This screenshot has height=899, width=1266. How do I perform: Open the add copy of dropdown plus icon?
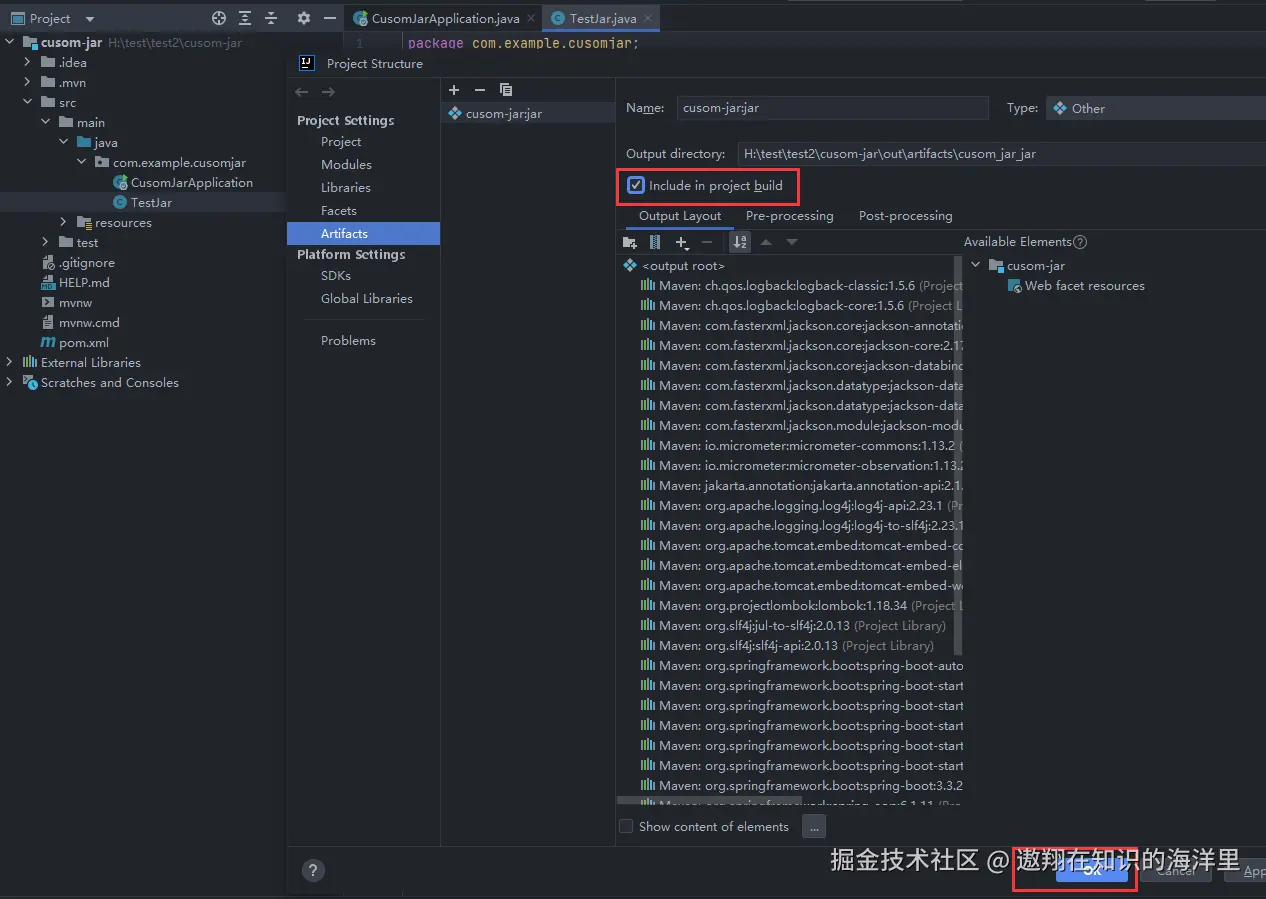[x=683, y=242]
